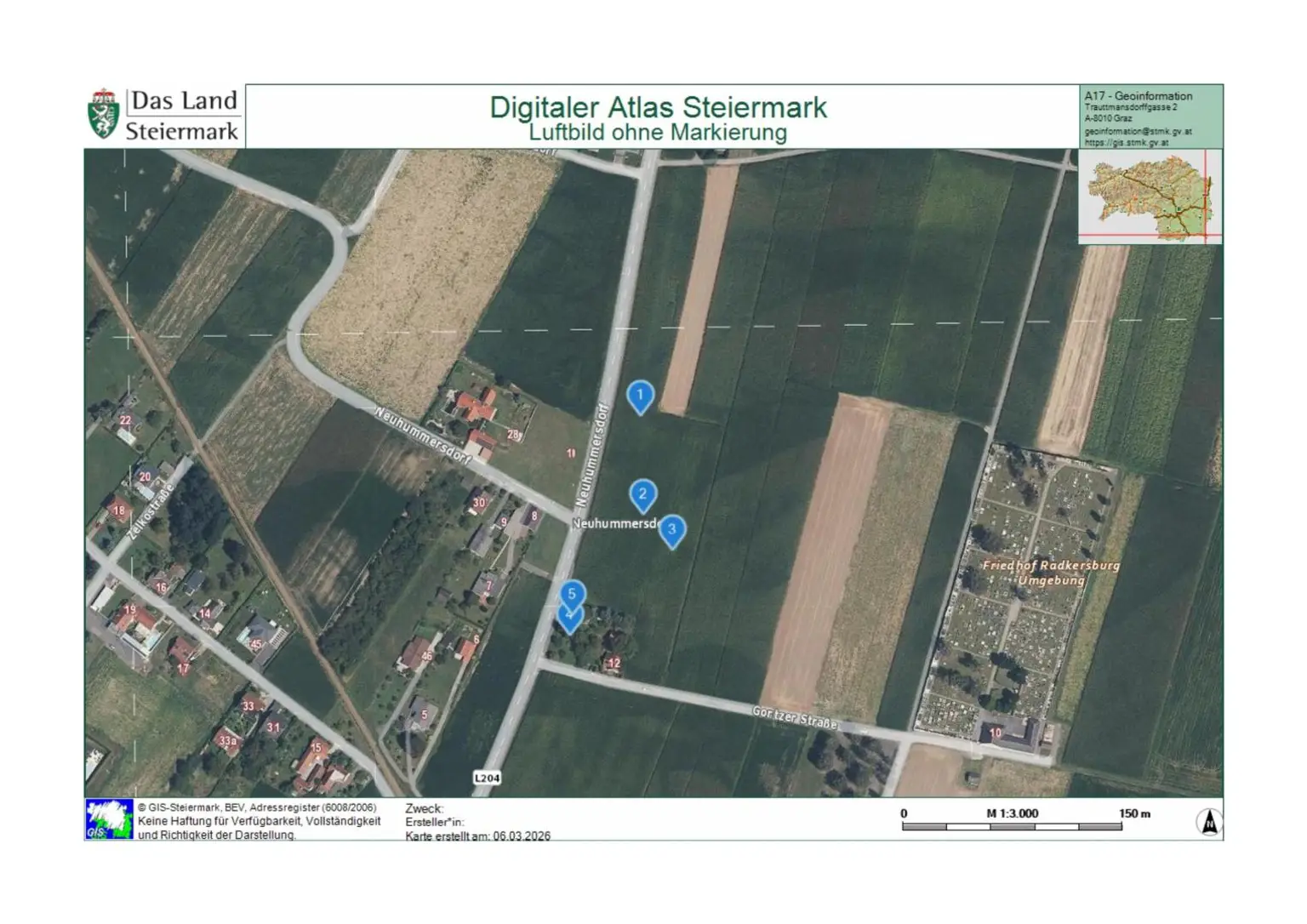
Task: Click the L204 road shield
Action: (487, 778)
